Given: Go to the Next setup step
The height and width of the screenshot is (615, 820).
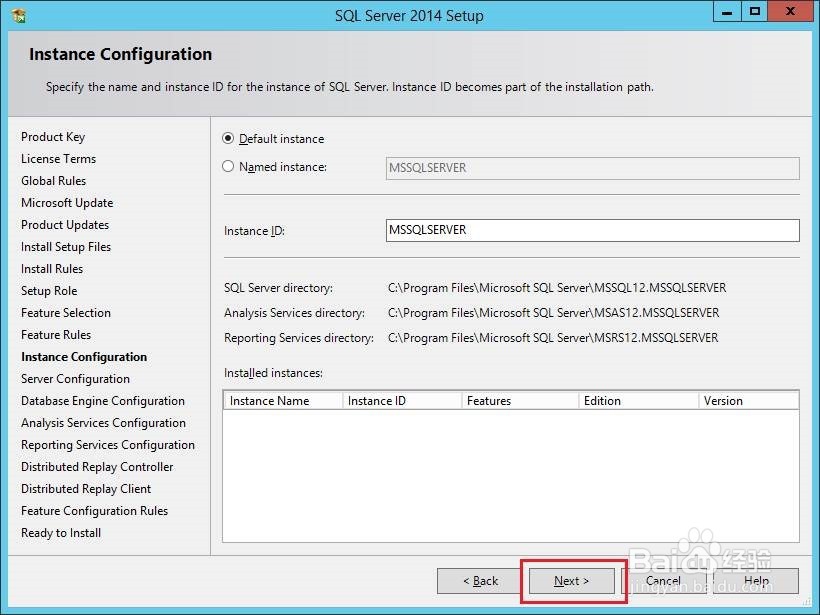Looking at the screenshot, I should [572, 580].
